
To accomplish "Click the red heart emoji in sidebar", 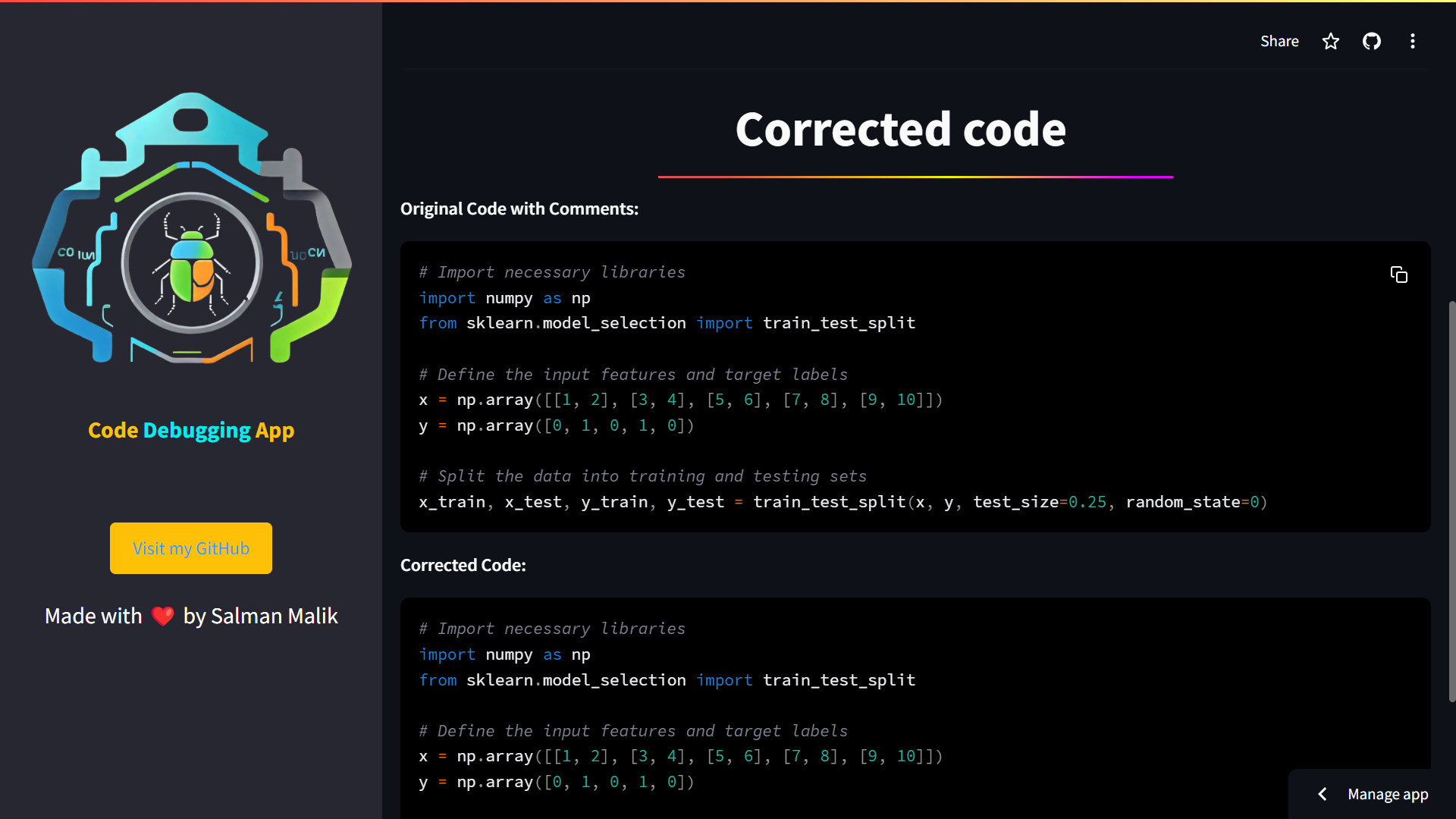I will pyautogui.click(x=162, y=616).
